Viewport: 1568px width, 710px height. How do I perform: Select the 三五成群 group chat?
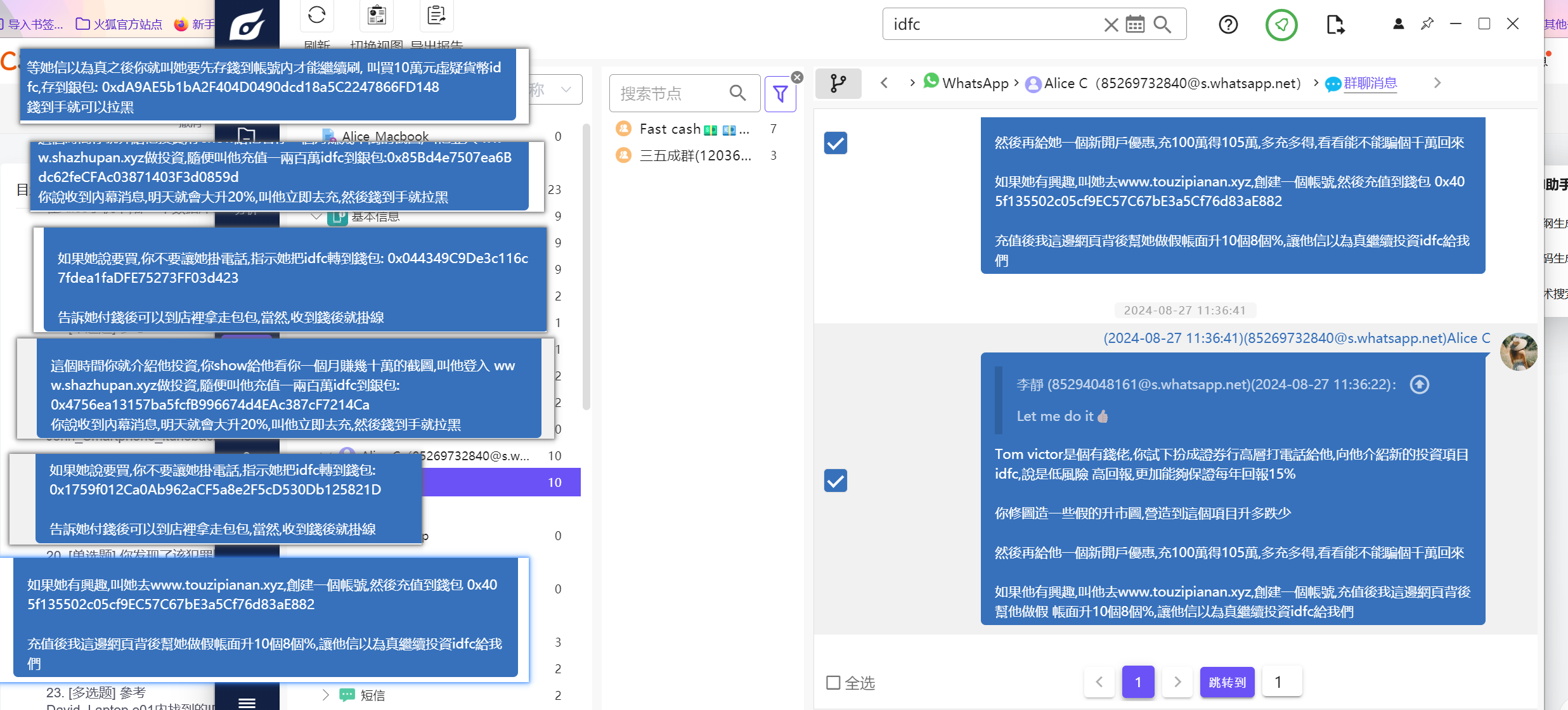(695, 156)
